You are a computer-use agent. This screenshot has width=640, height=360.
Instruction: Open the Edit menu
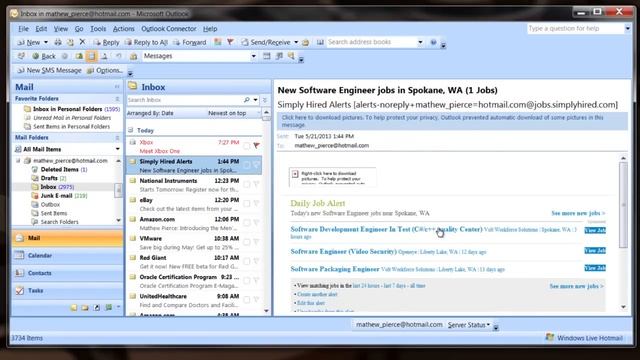[41, 29]
